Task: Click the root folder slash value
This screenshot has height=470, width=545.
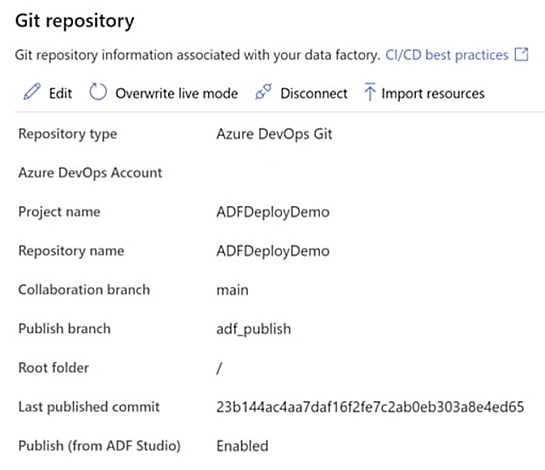Action: point(219,368)
